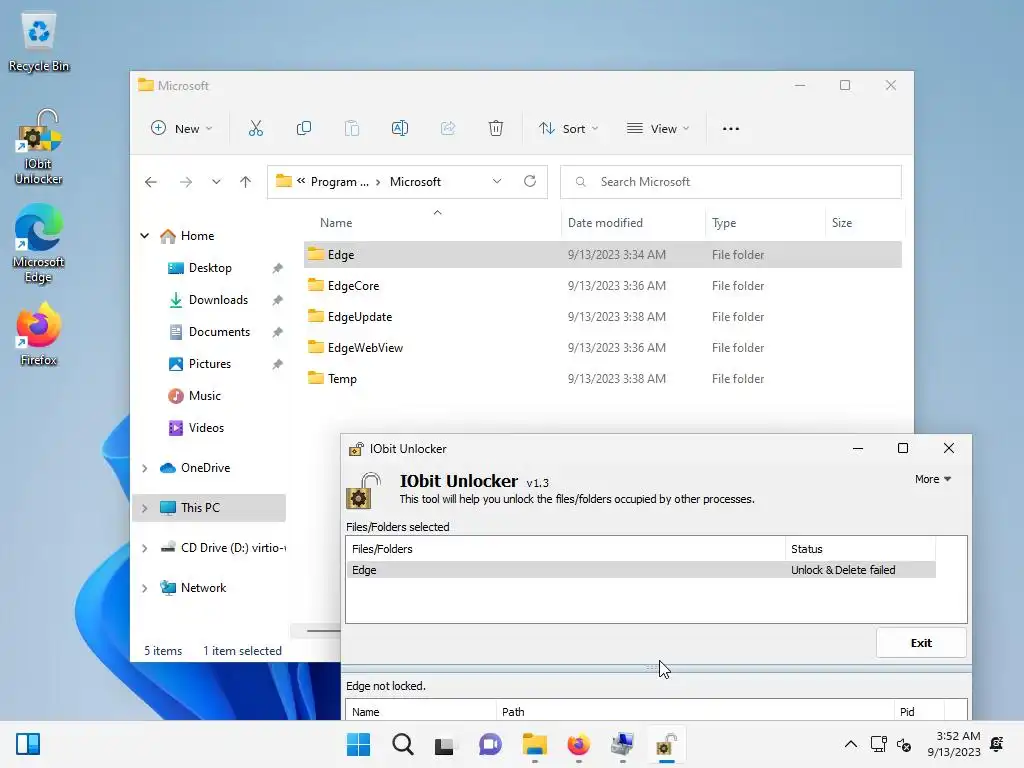Open Task View from the taskbar
The image size is (1024, 768).
click(x=444, y=744)
